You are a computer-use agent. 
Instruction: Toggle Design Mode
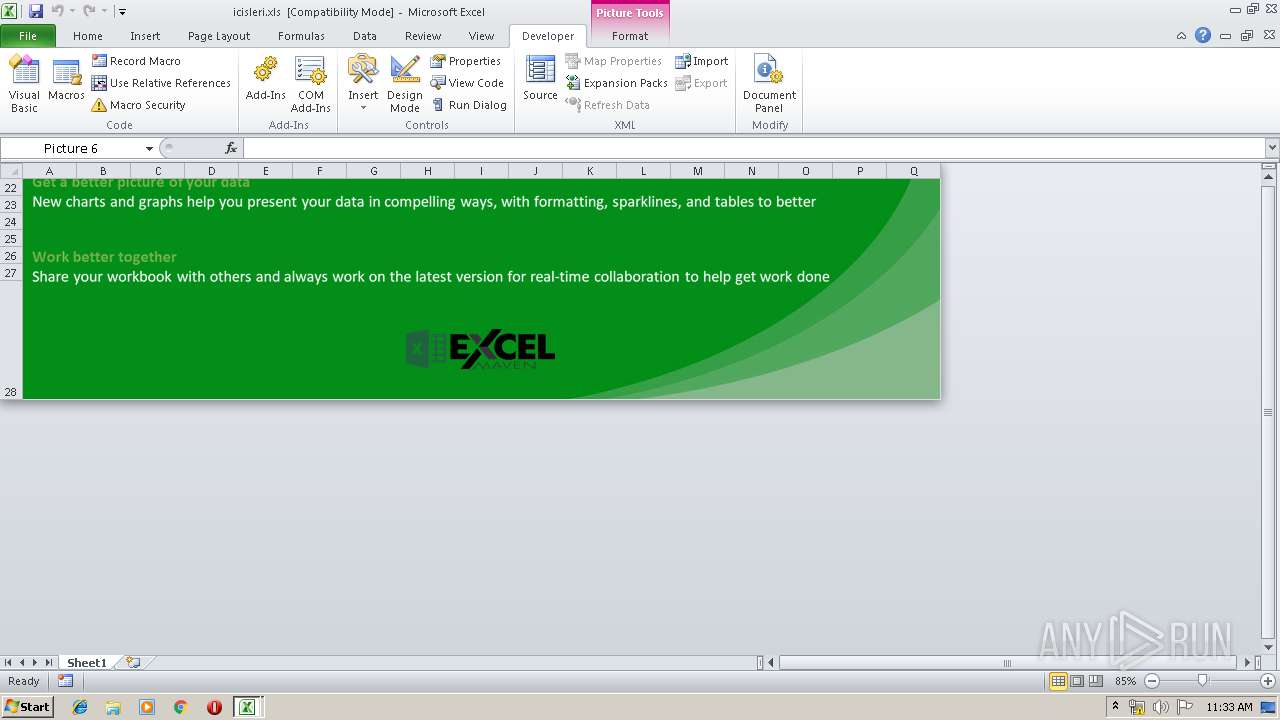(405, 84)
